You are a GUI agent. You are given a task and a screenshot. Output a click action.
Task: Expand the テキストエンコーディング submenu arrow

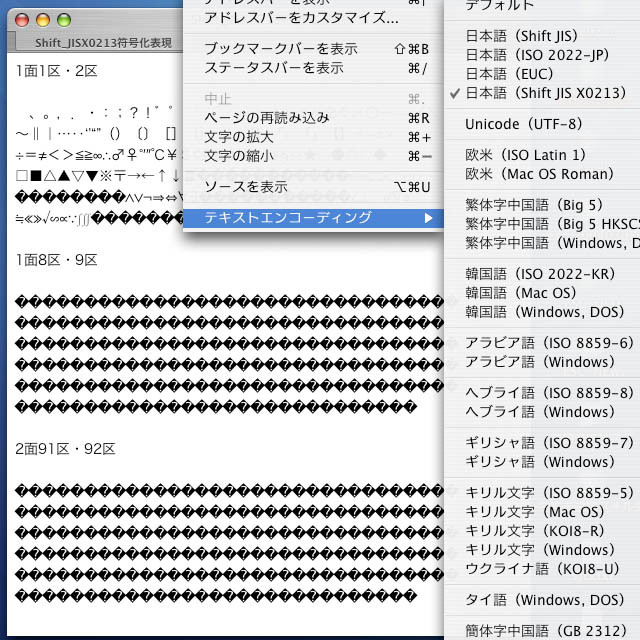[x=428, y=218]
